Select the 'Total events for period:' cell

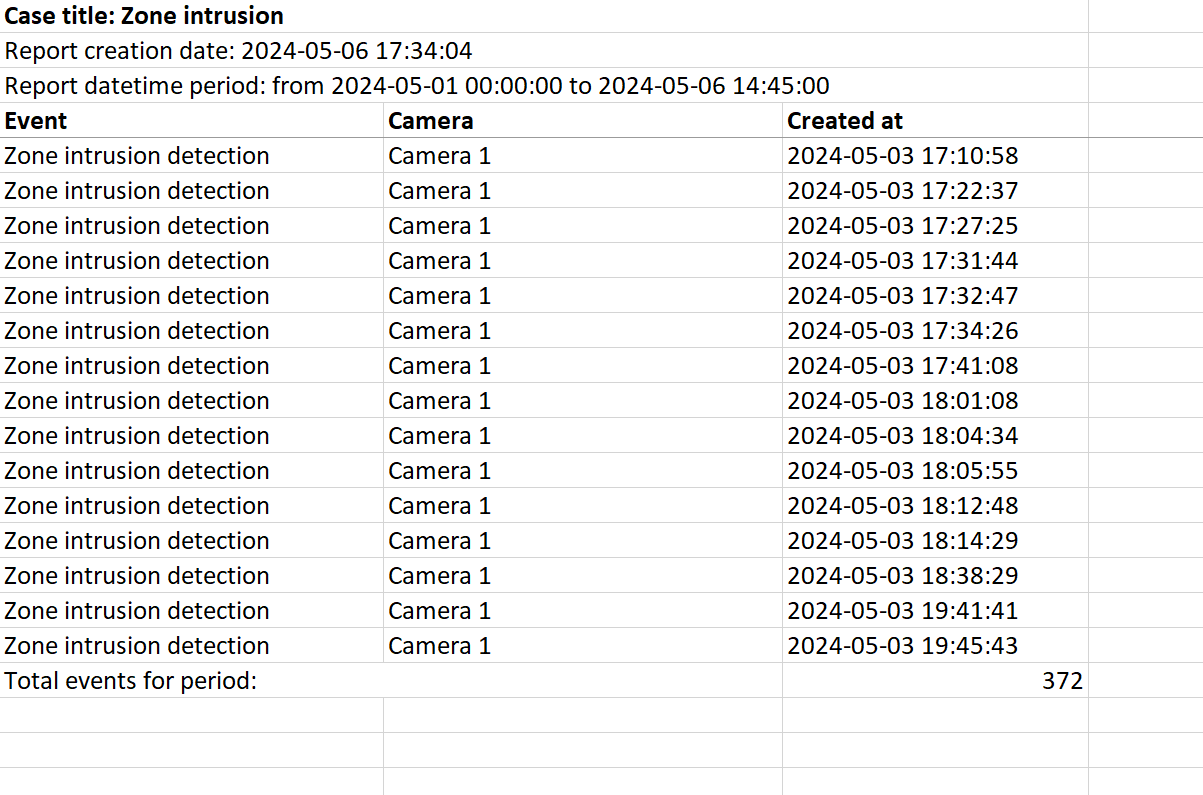coord(131,681)
